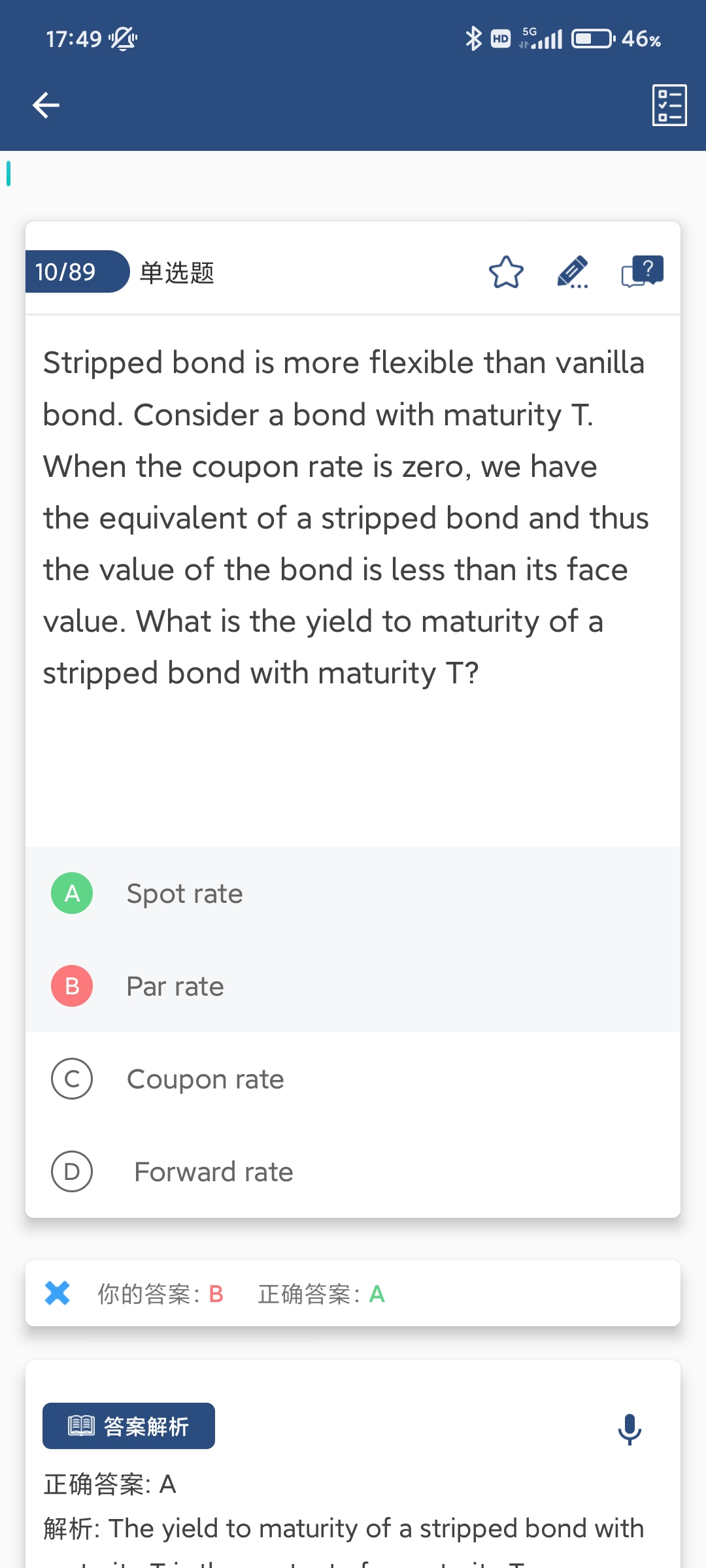Tap the question text paragraph

(x=346, y=517)
